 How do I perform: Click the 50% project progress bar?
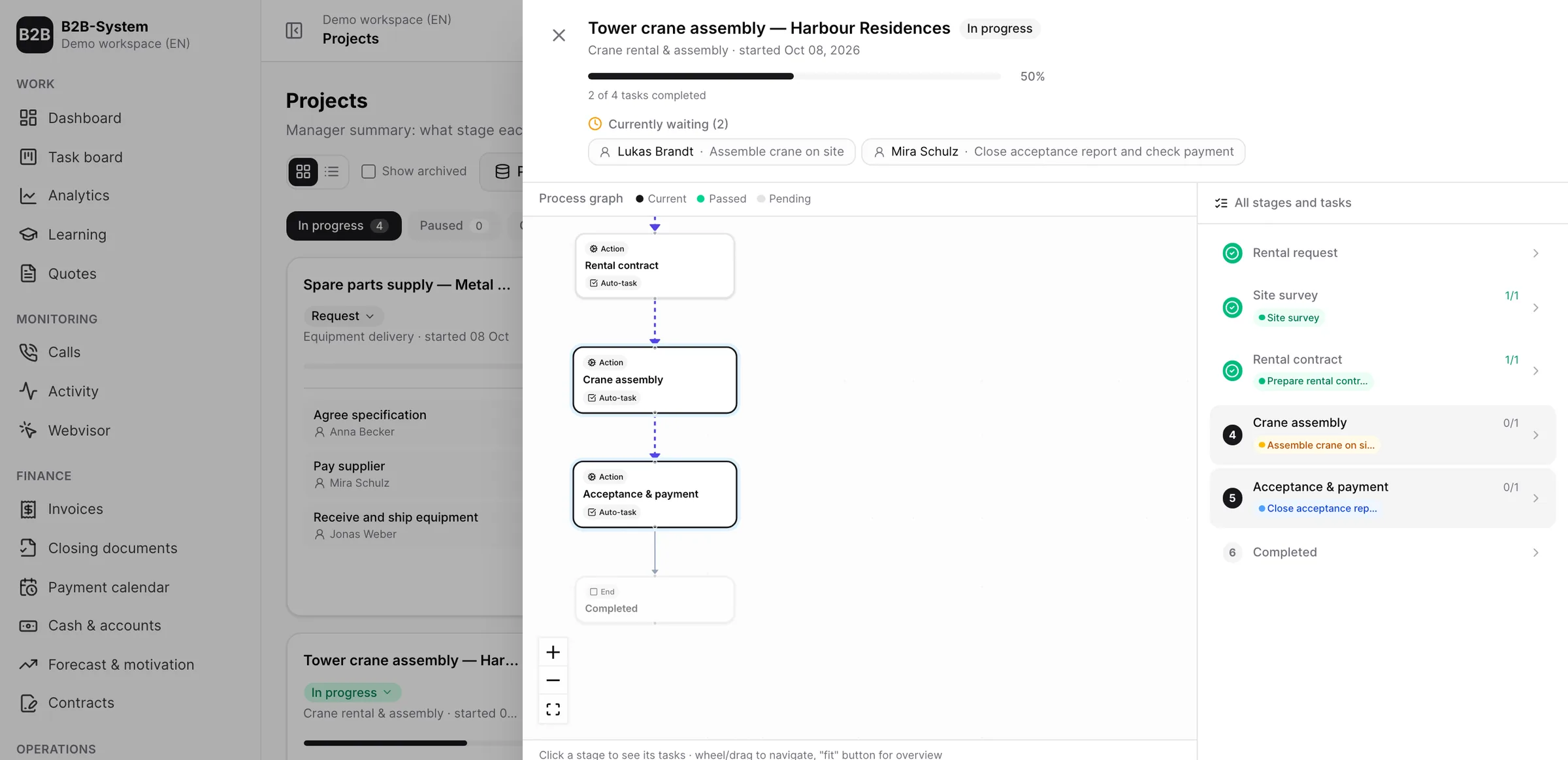(x=794, y=76)
